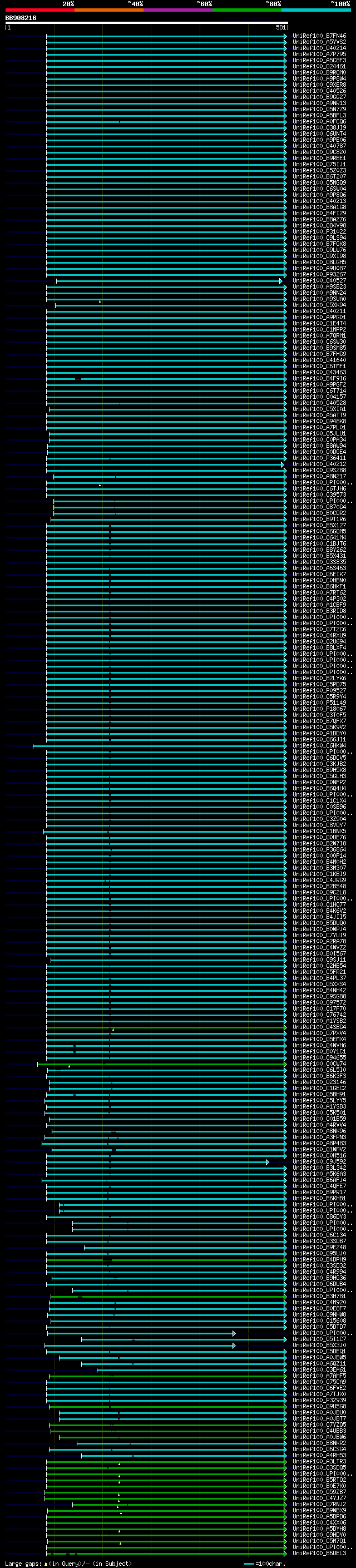
Task: Open hit UniRef100_A5C8F3
Action: coord(319,60)
